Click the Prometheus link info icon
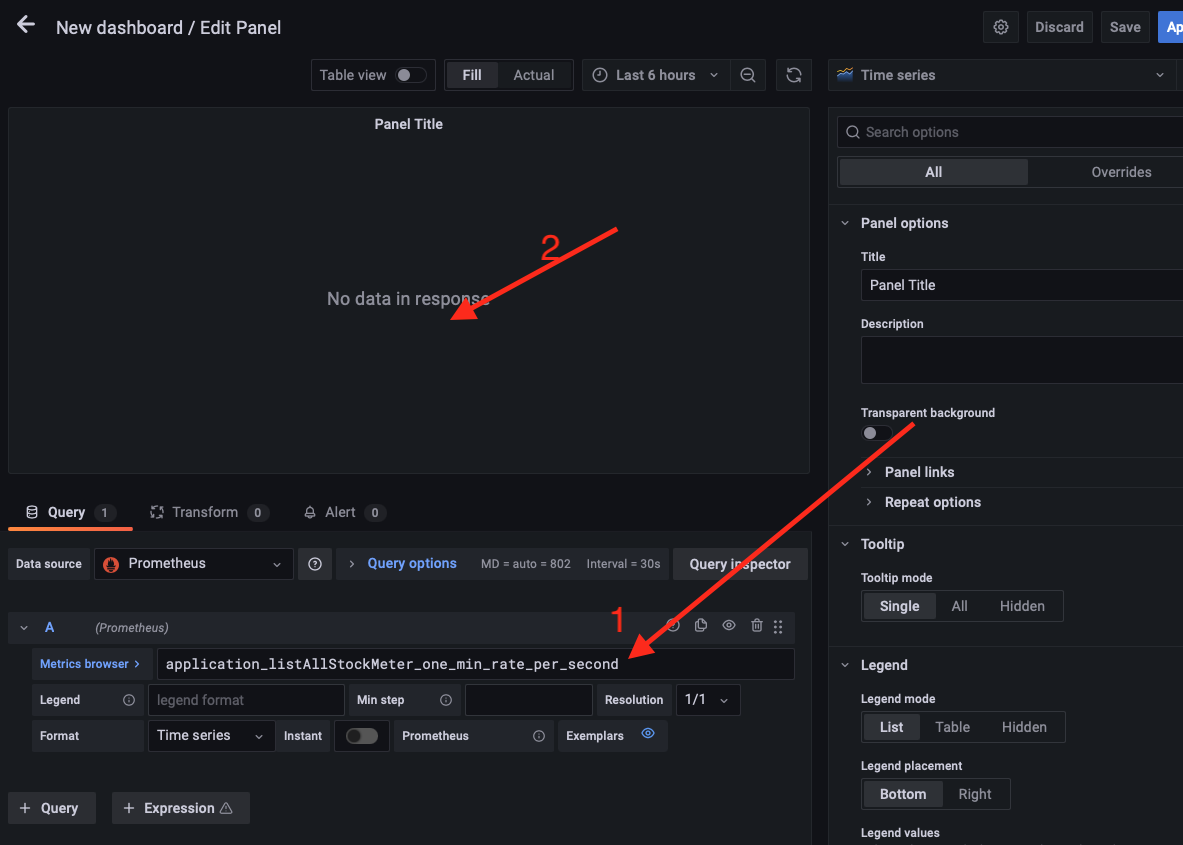Screen dimensions: 1183x845 (x=539, y=736)
